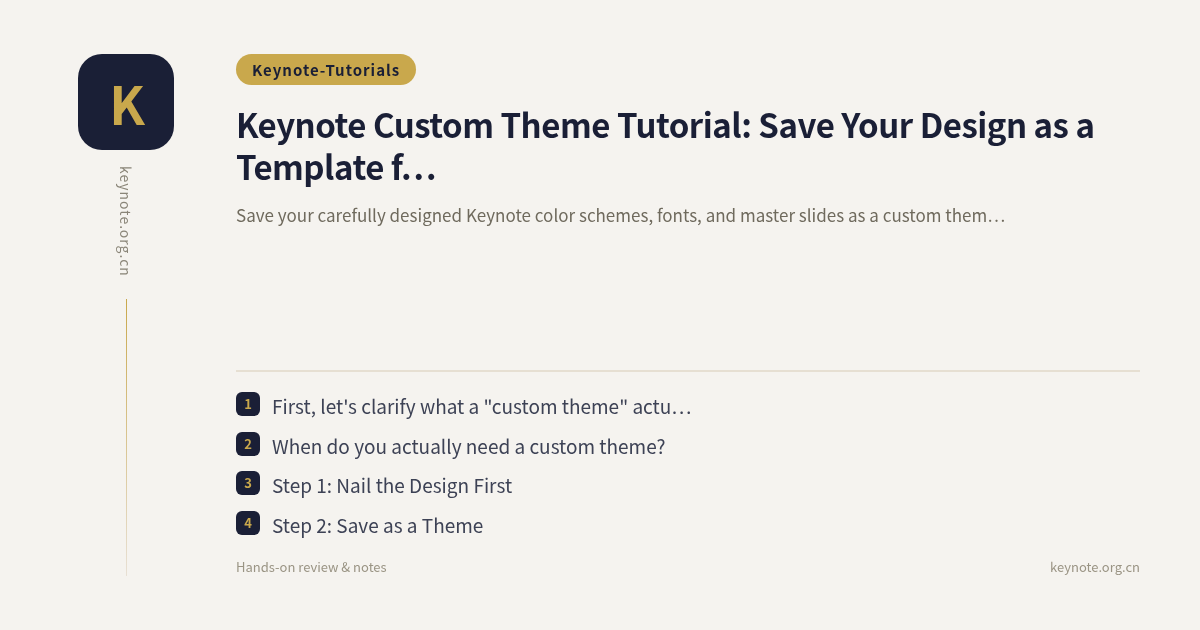Click the number 3 badge

click(248, 483)
